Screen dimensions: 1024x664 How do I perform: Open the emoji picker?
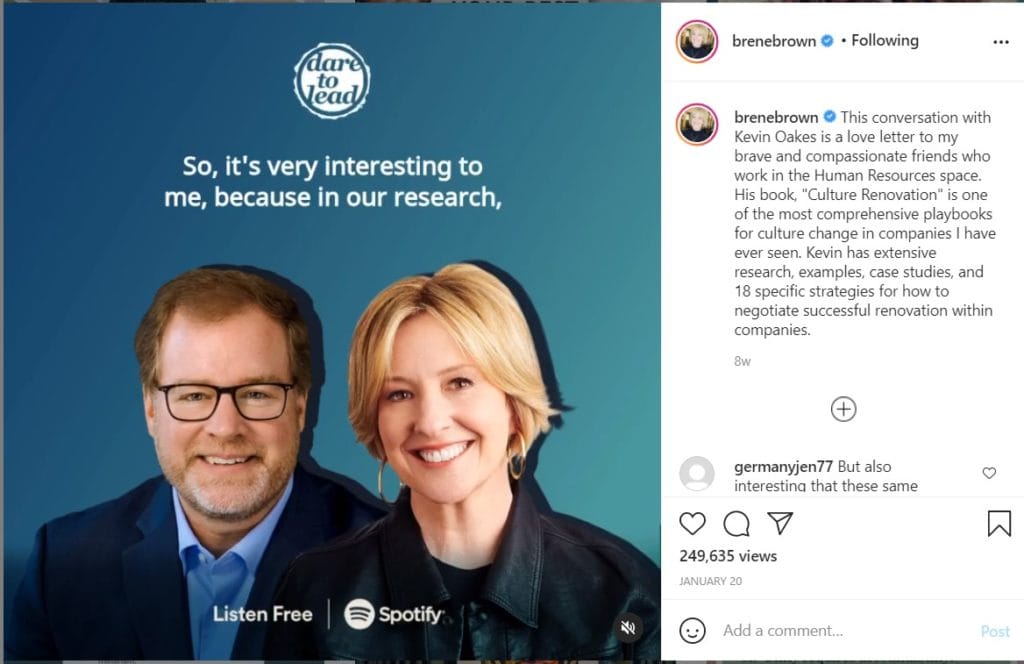[x=692, y=630]
